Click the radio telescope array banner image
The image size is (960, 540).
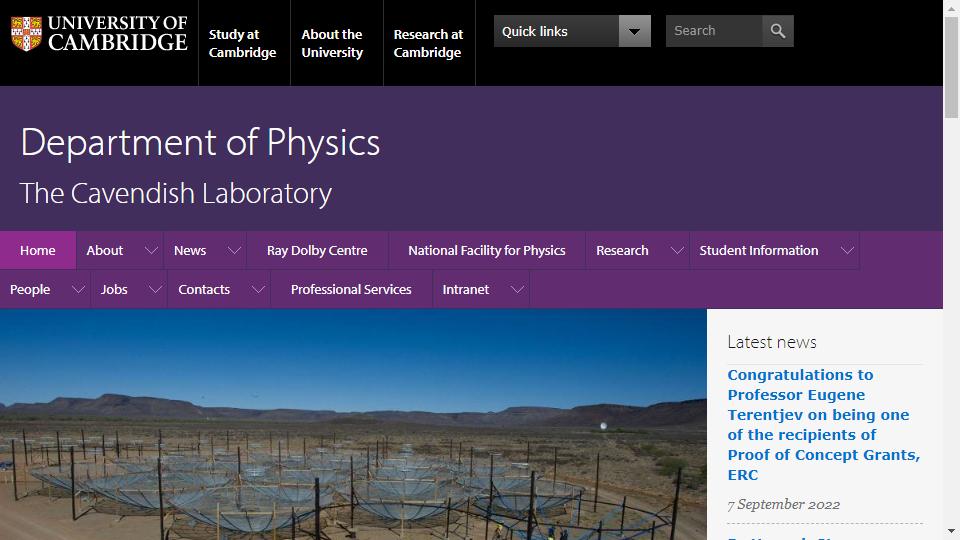353,424
